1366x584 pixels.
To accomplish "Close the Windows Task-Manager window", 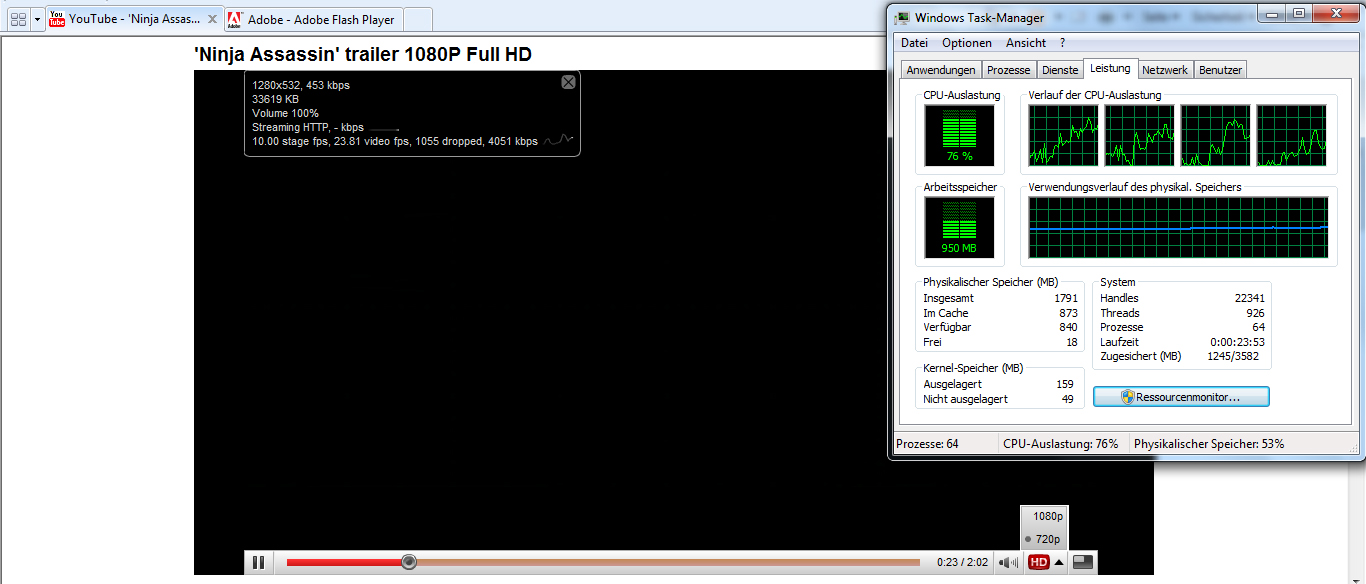I will (x=1336, y=13).
